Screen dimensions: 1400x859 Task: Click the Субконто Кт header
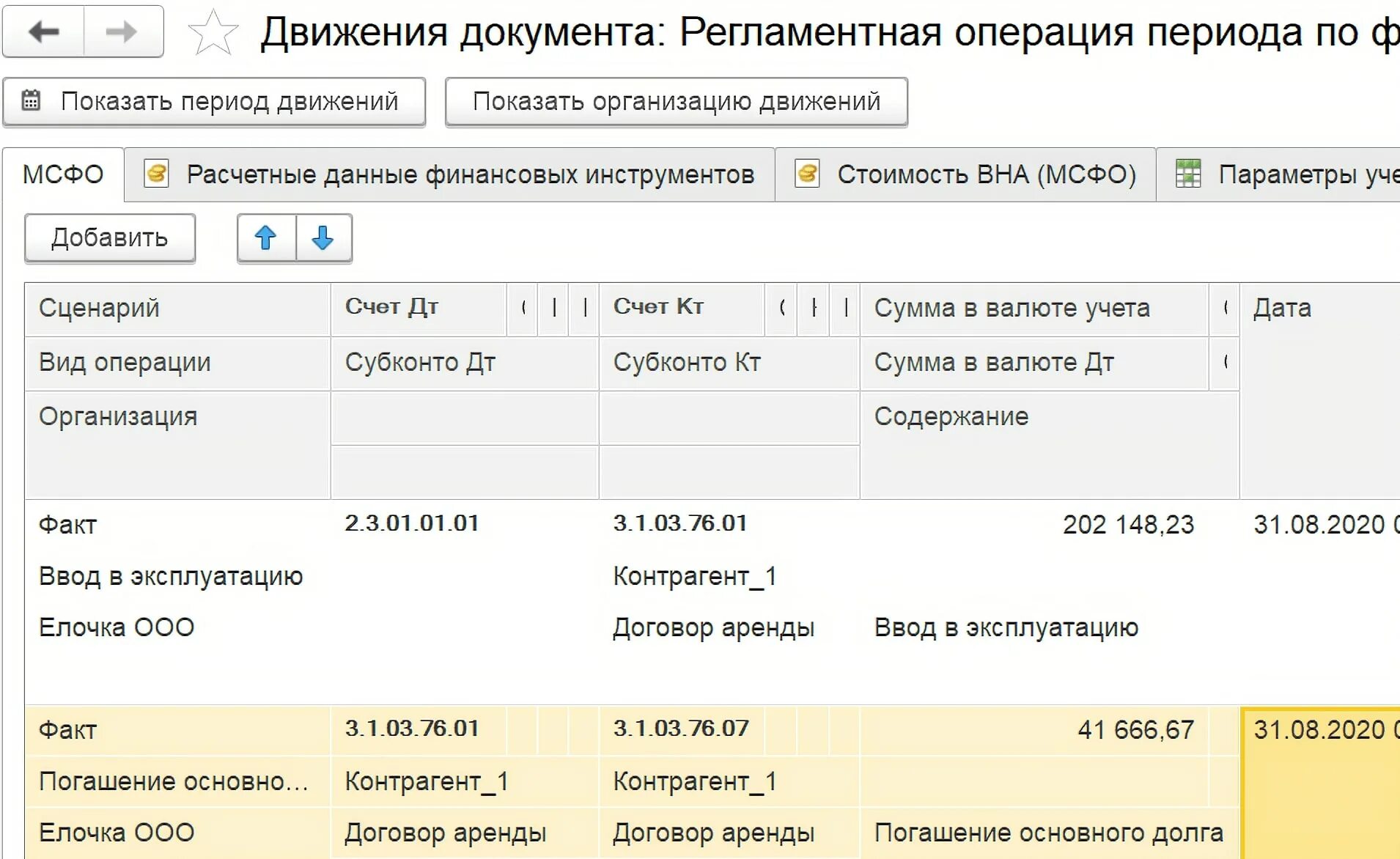click(729, 363)
